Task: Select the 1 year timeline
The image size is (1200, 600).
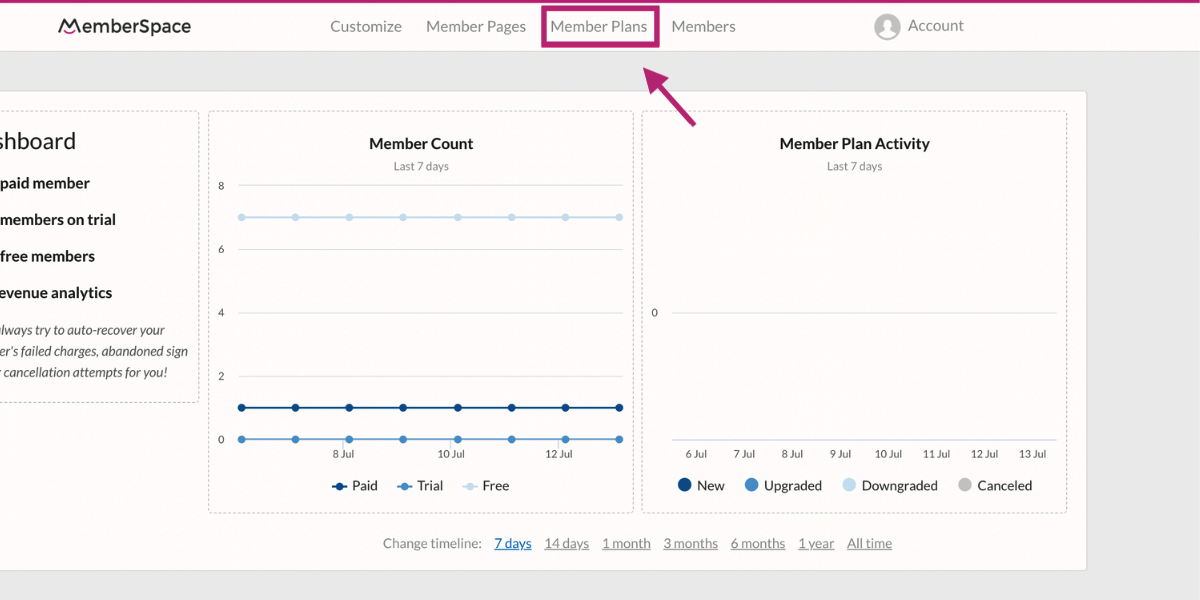Action: point(816,544)
